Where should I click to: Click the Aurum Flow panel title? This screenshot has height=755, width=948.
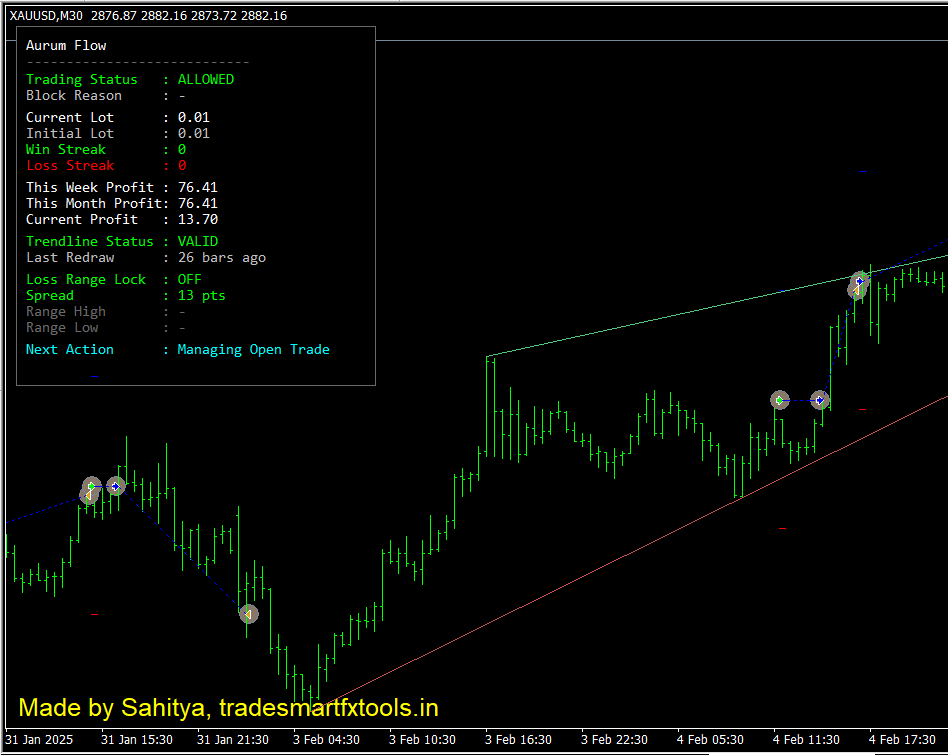(x=66, y=45)
